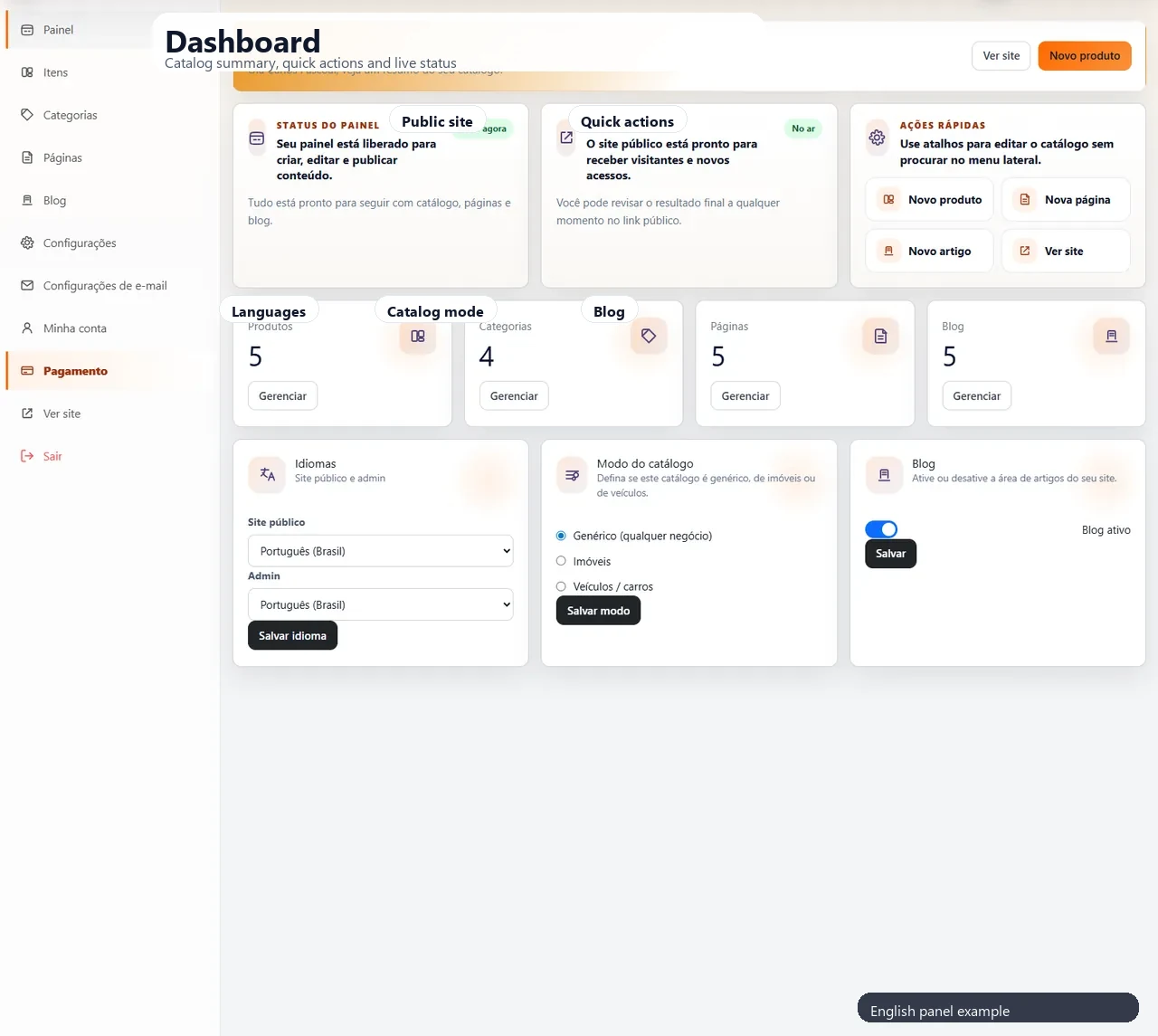The width and height of the screenshot is (1158, 1036).
Task: Open the Painel sidebar icon
Action: click(27, 30)
